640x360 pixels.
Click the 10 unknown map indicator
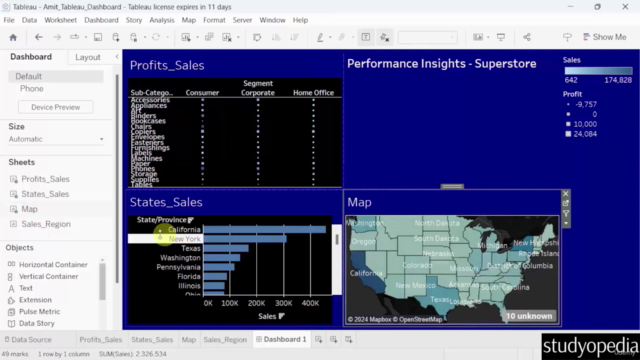click(x=529, y=316)
